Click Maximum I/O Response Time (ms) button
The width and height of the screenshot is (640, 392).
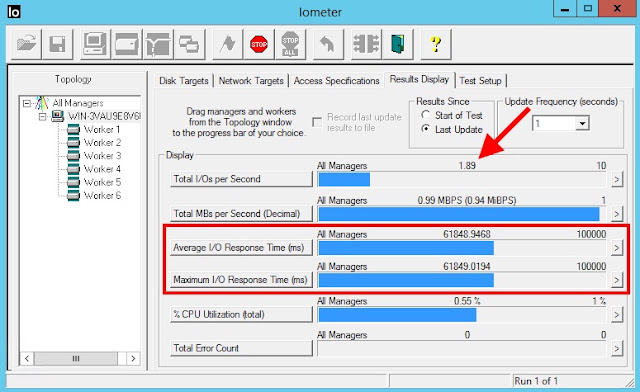tap(241, 280)
